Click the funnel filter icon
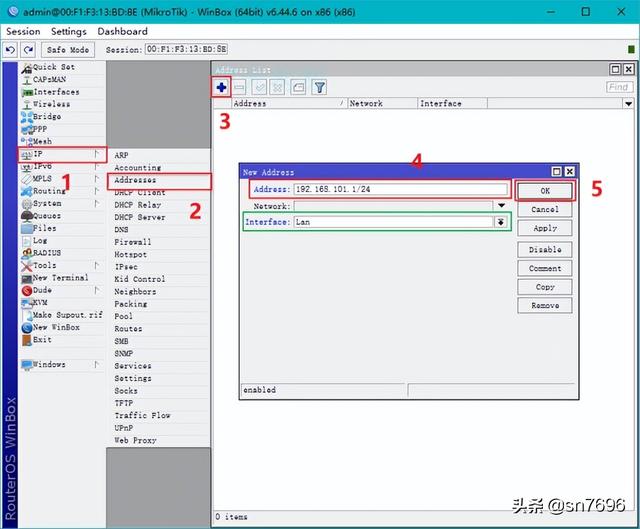The image size is (640, 529). [320, 87]
